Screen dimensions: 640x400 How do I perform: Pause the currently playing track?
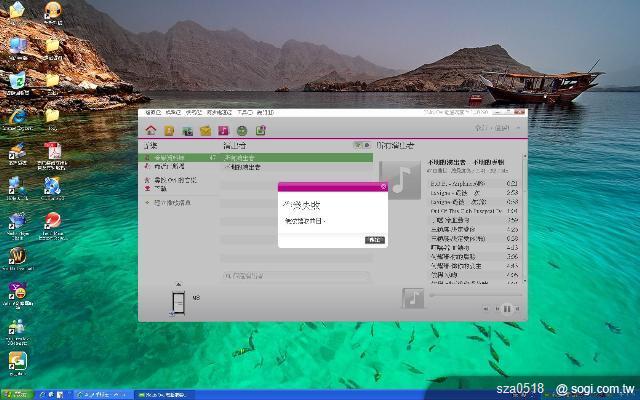(x=507, y=309)
